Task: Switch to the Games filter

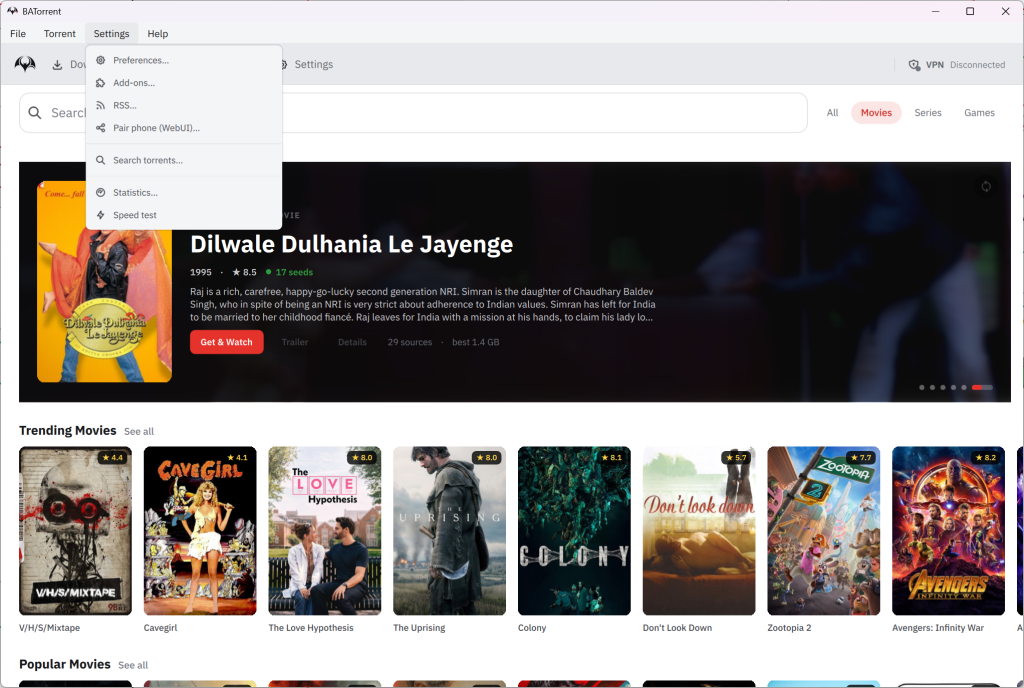Action: click(979, 113)
